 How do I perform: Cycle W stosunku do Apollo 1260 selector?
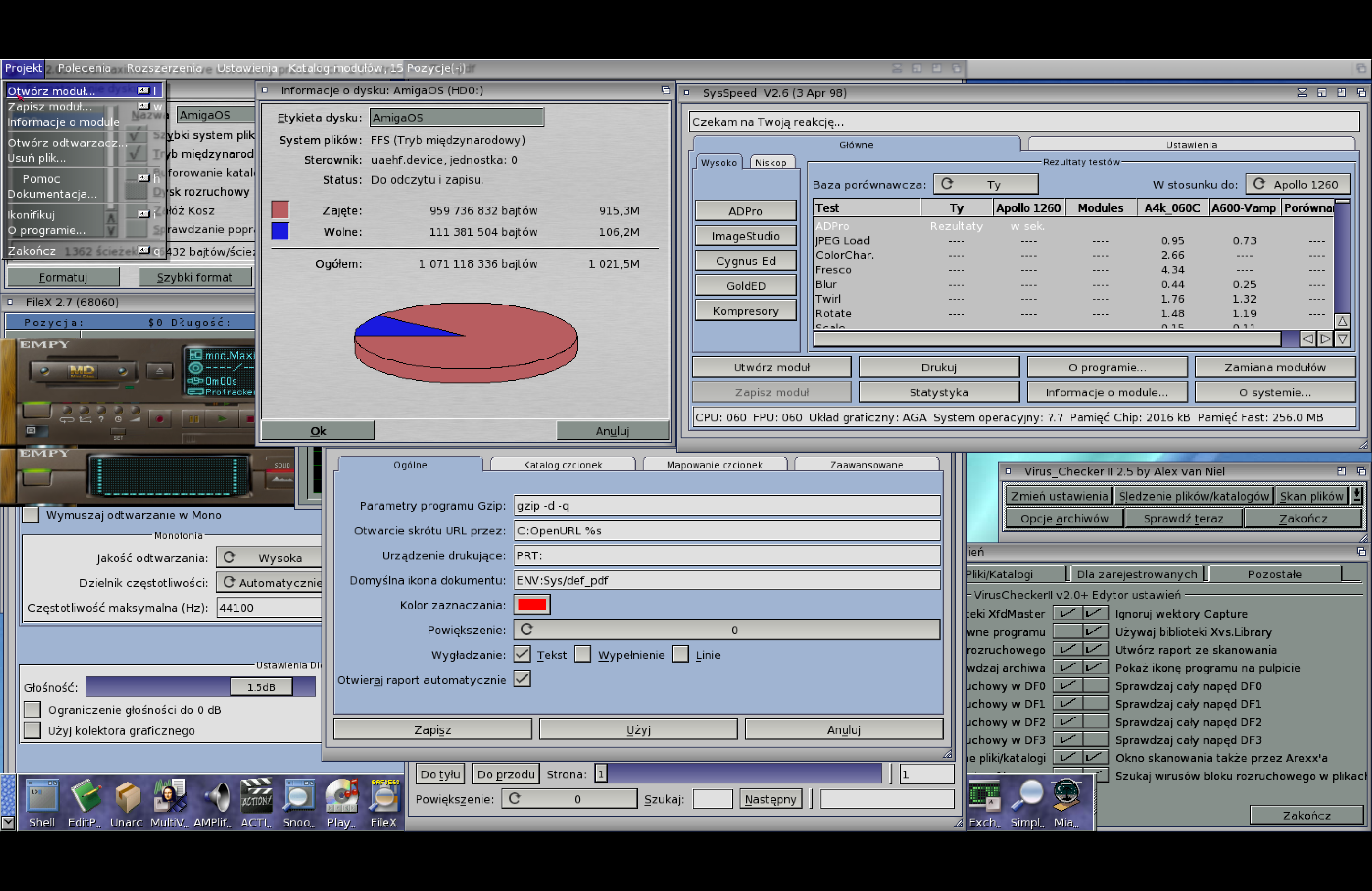(x=1297, y=184)
